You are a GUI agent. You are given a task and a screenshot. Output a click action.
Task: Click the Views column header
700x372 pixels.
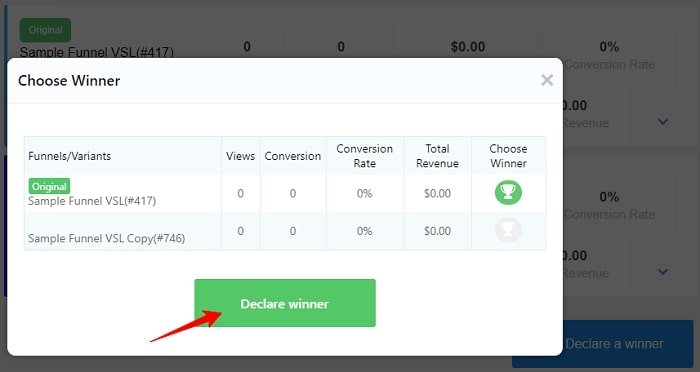(x=240, y=156)
